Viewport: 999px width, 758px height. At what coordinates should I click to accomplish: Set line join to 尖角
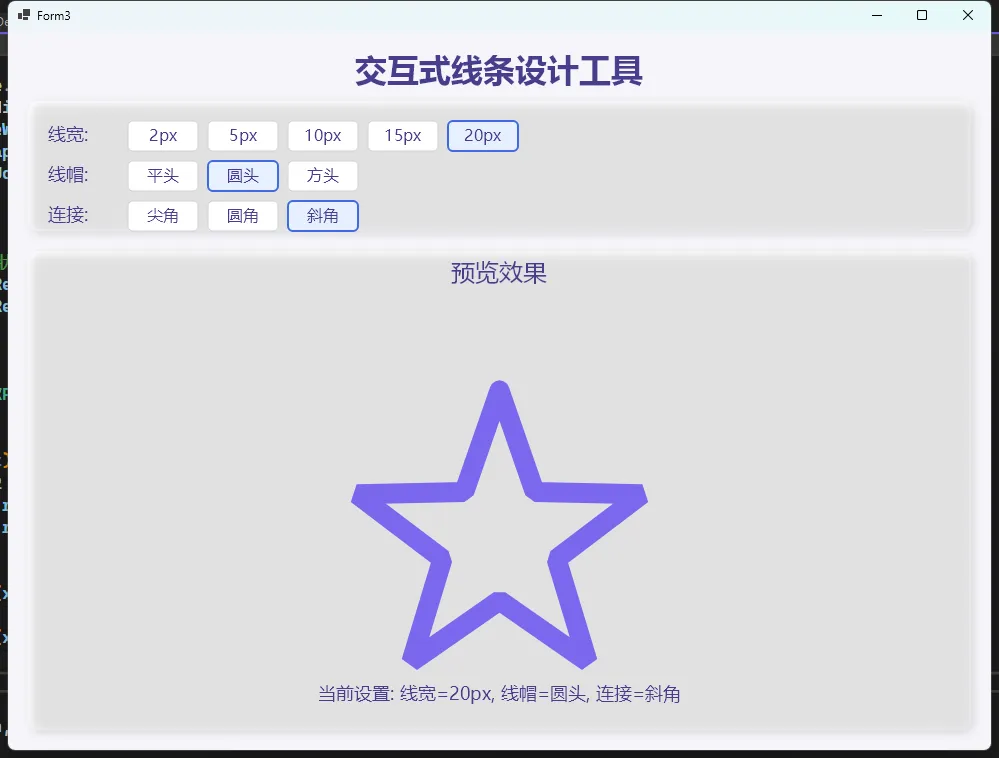point(163,216)
